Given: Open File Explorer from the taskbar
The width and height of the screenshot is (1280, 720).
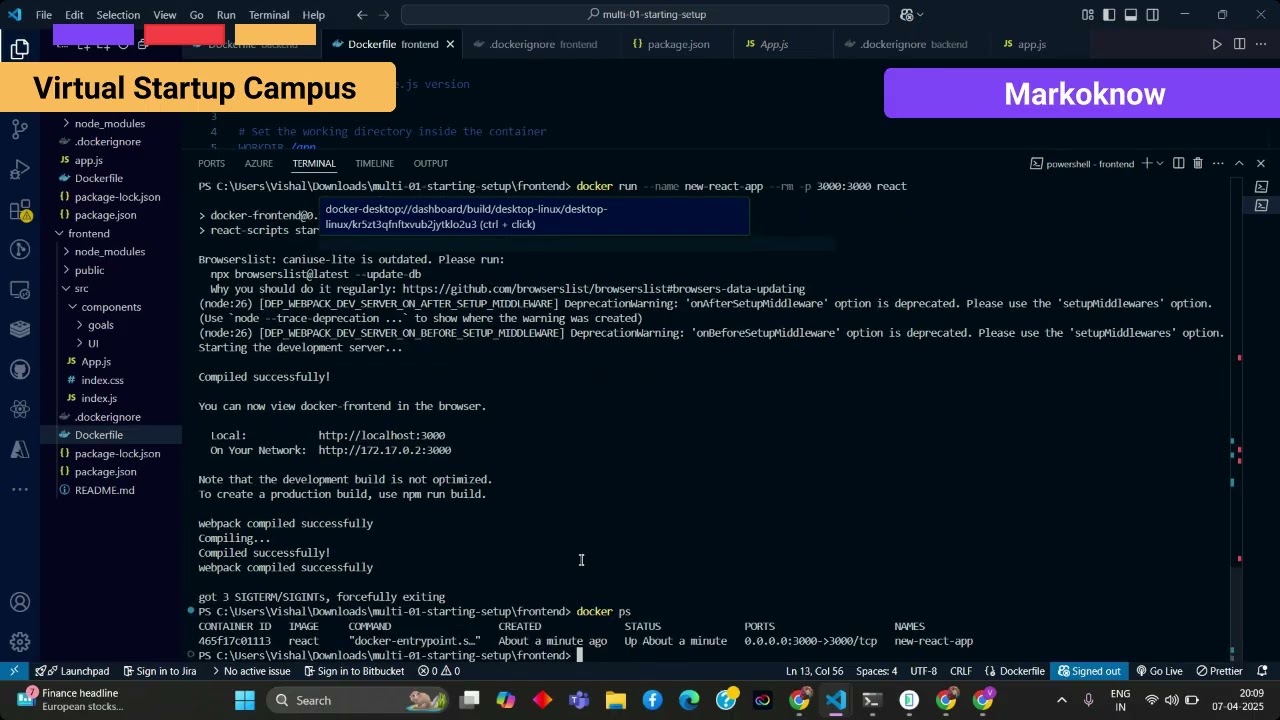Looking at the screenshot, I should coord(616,700).
